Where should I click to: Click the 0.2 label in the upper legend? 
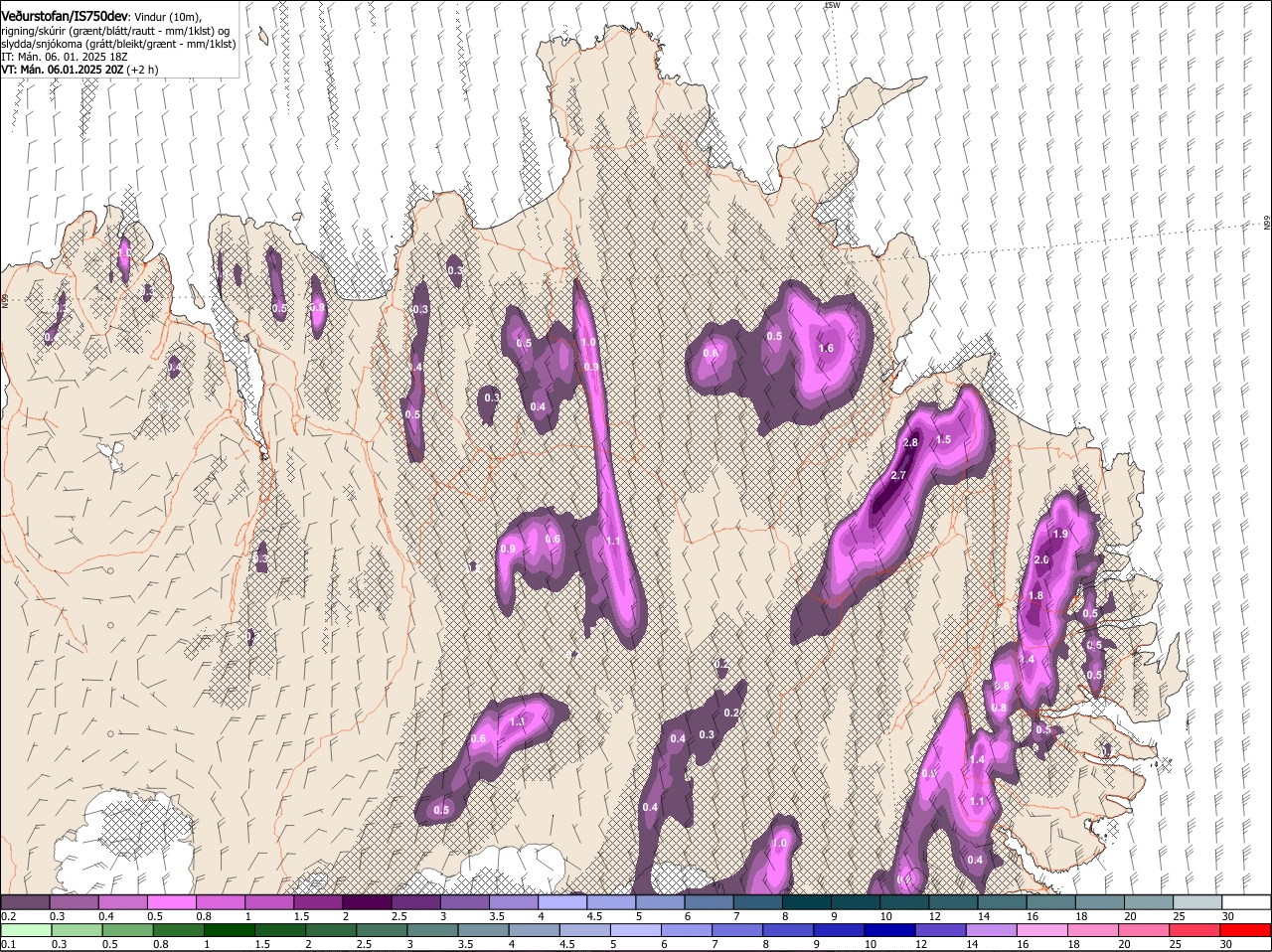click(x=8, y=916)
